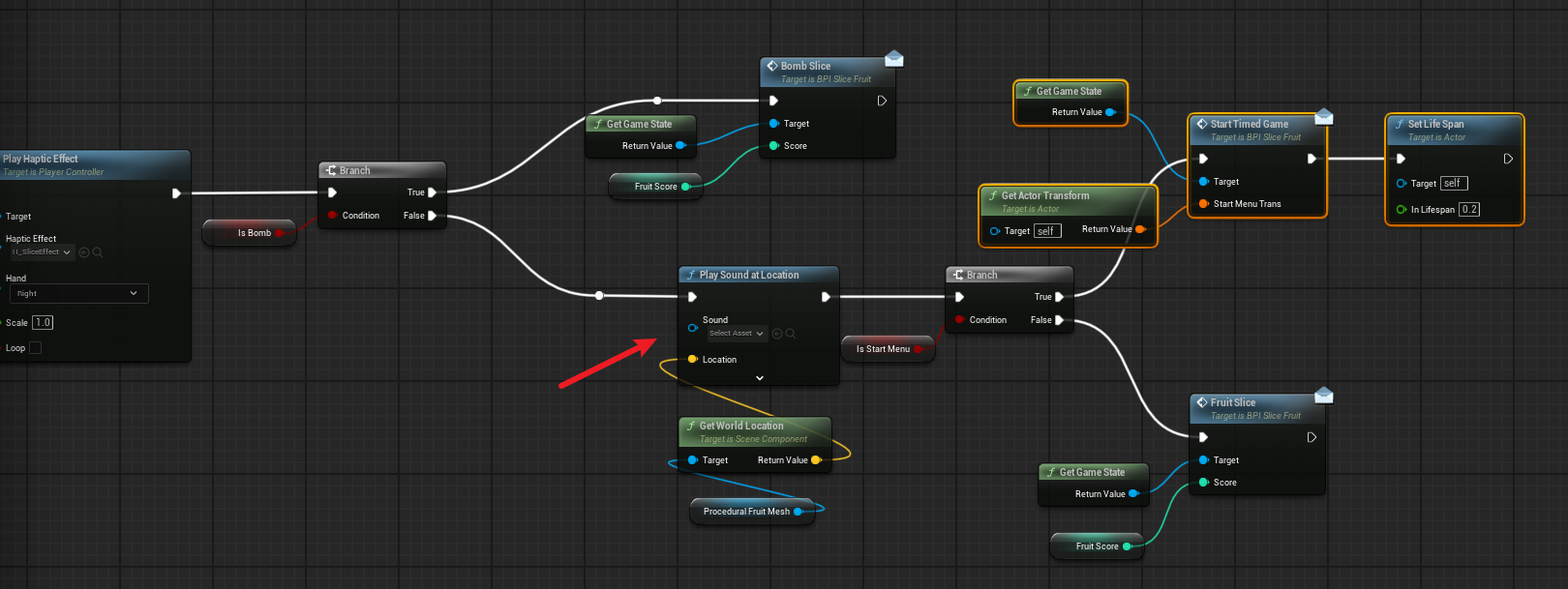Click Play Haptic Effect exec output pin
1568x589 pixels.
[176, 193]
